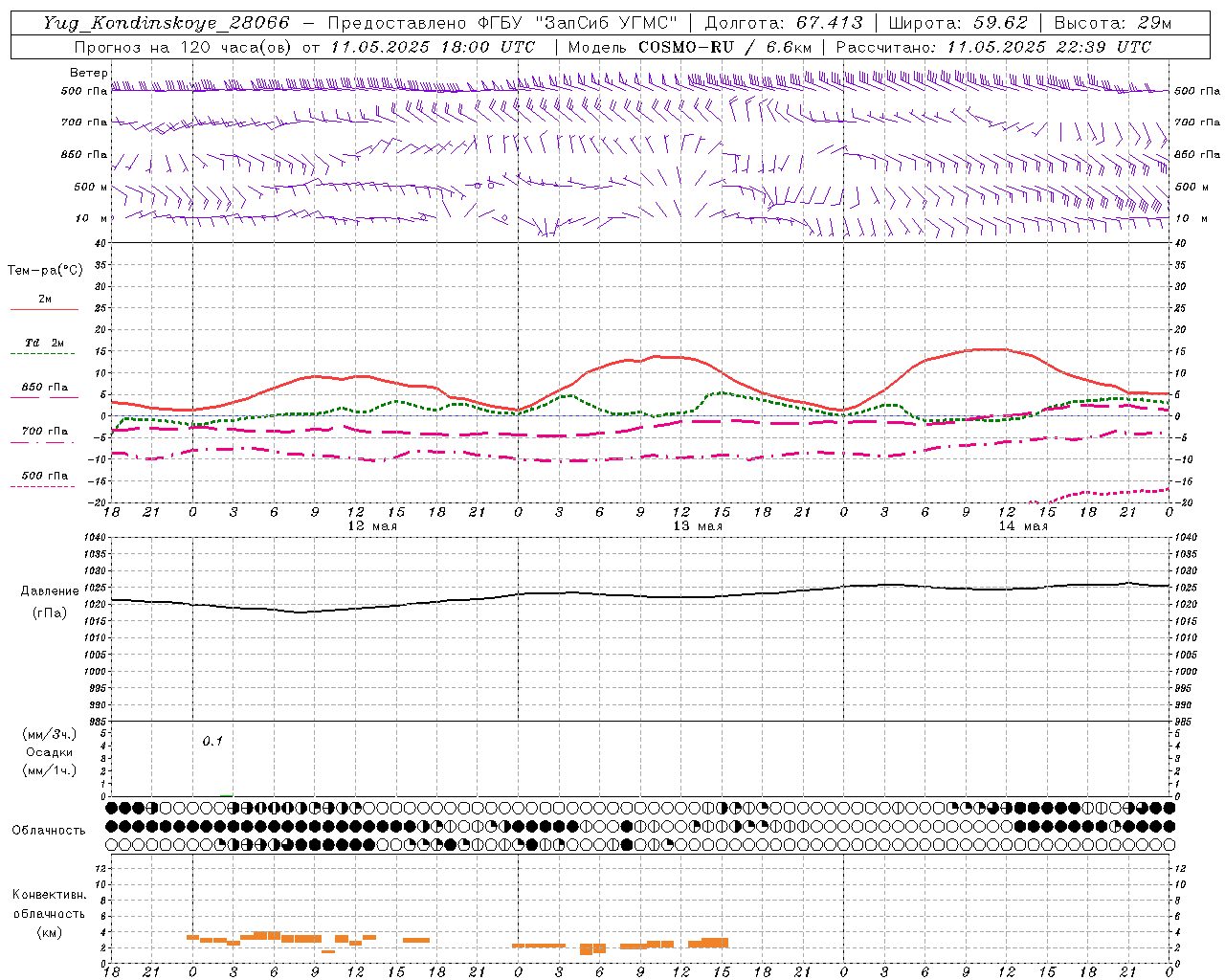Click the 12 мая date label
The height and width of the screenshot is (980, 1225).
pos(372,526)
